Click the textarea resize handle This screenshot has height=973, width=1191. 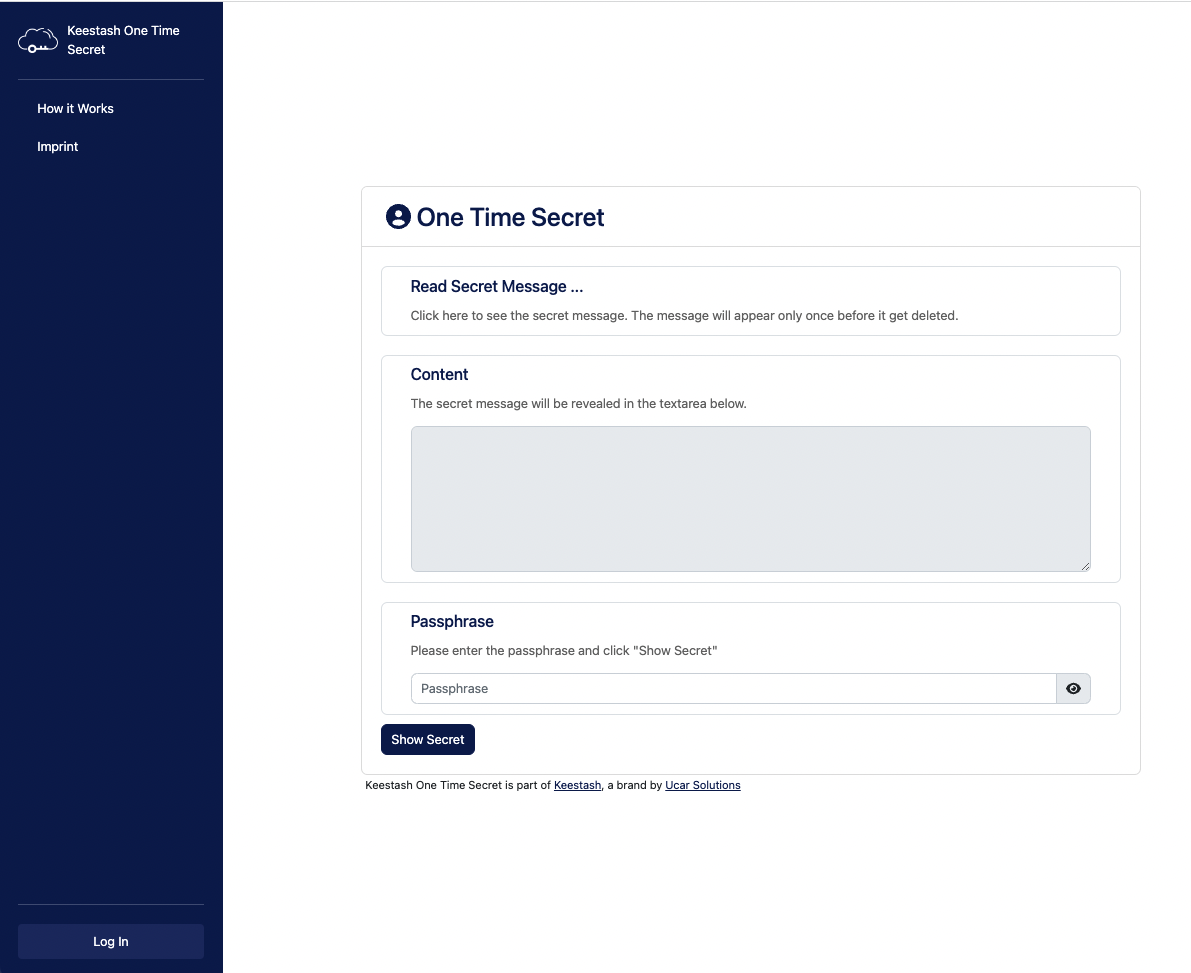[1086, 567]
